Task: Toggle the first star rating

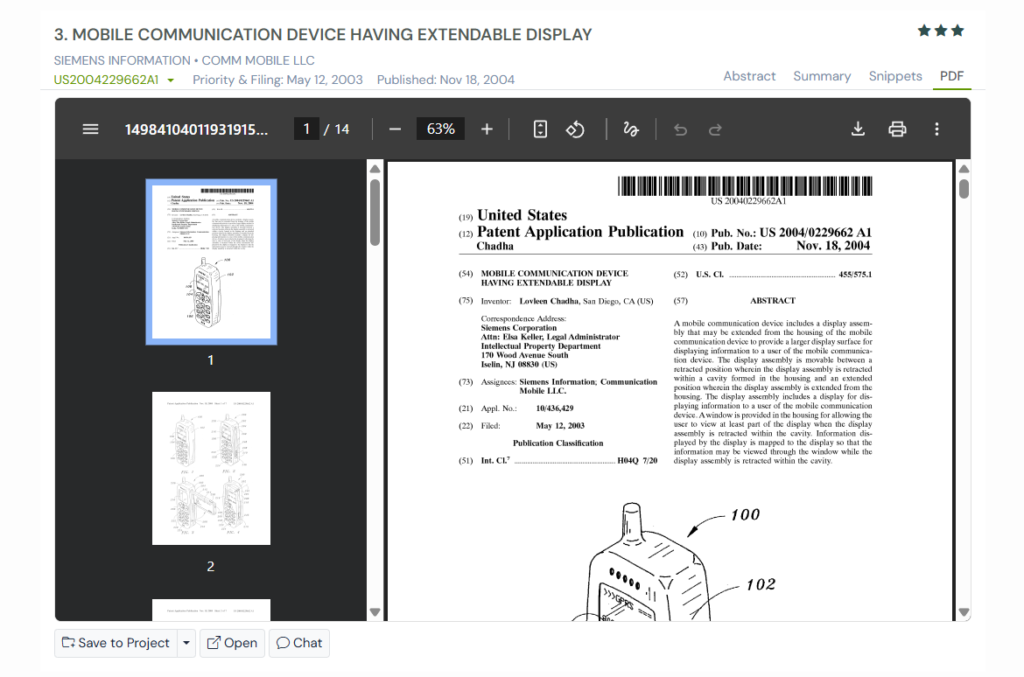Action: coord(923,30)
